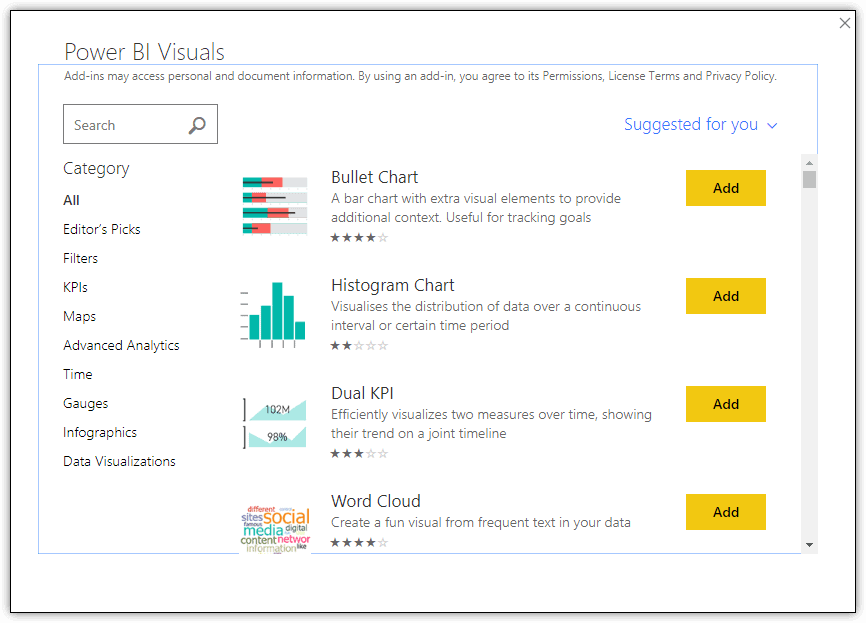This screenshot has height=623, width=866.
Task: Choose the Advanced Analytics category
Action: [121, 345]
